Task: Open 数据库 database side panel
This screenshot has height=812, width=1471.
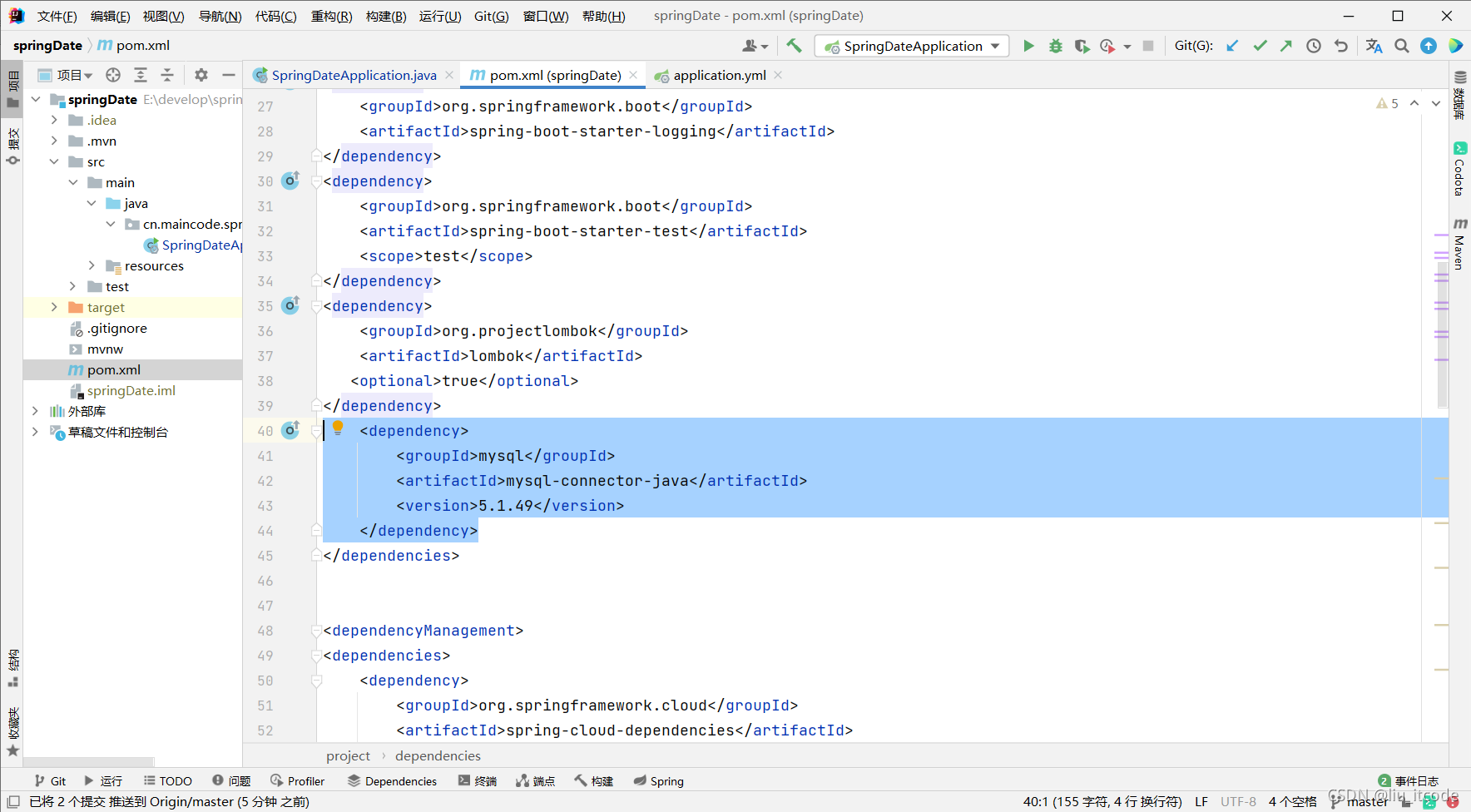Action: click(x=1460, y=95)
